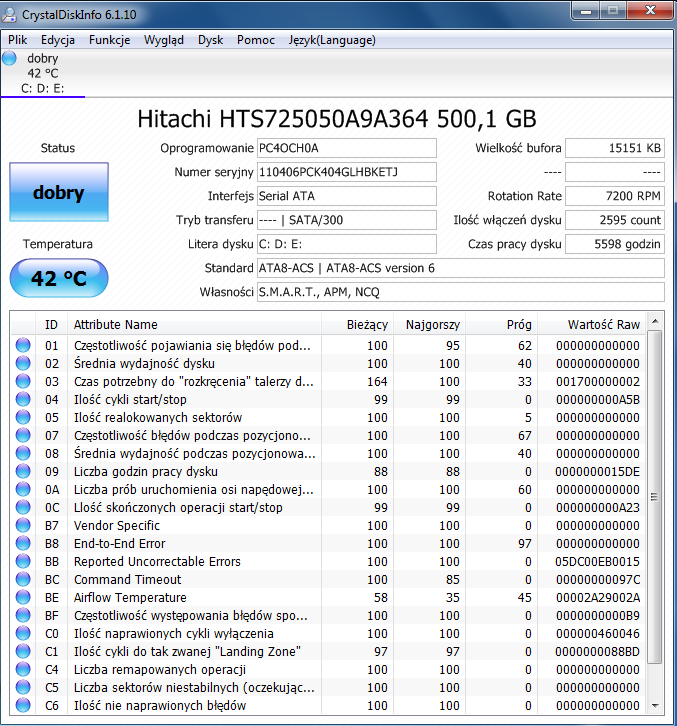Click status icon for attribute 04
Image resolution: width=677 pixels, height=726 pixels.
pyautogui.click(x=23, y=400)
